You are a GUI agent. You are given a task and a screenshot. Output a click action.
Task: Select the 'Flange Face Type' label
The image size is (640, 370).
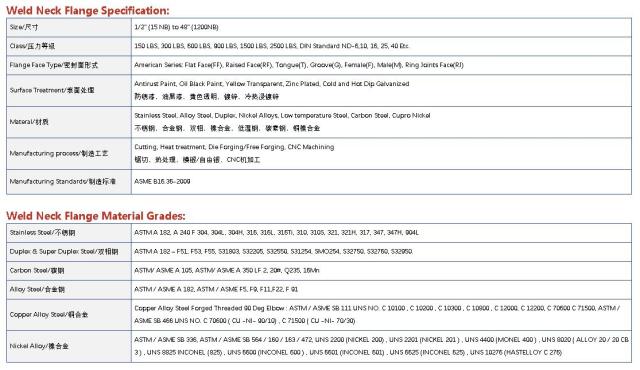(x=53, y=65)
